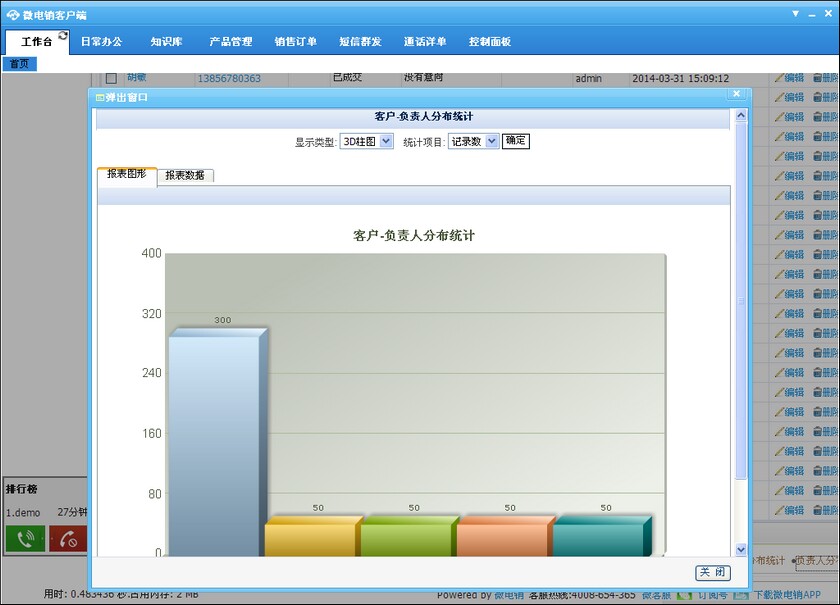The height and width of the screenshot is (605, 840).
Task: Click the tall blue bar labeled 300
Action: click(218, 442)
